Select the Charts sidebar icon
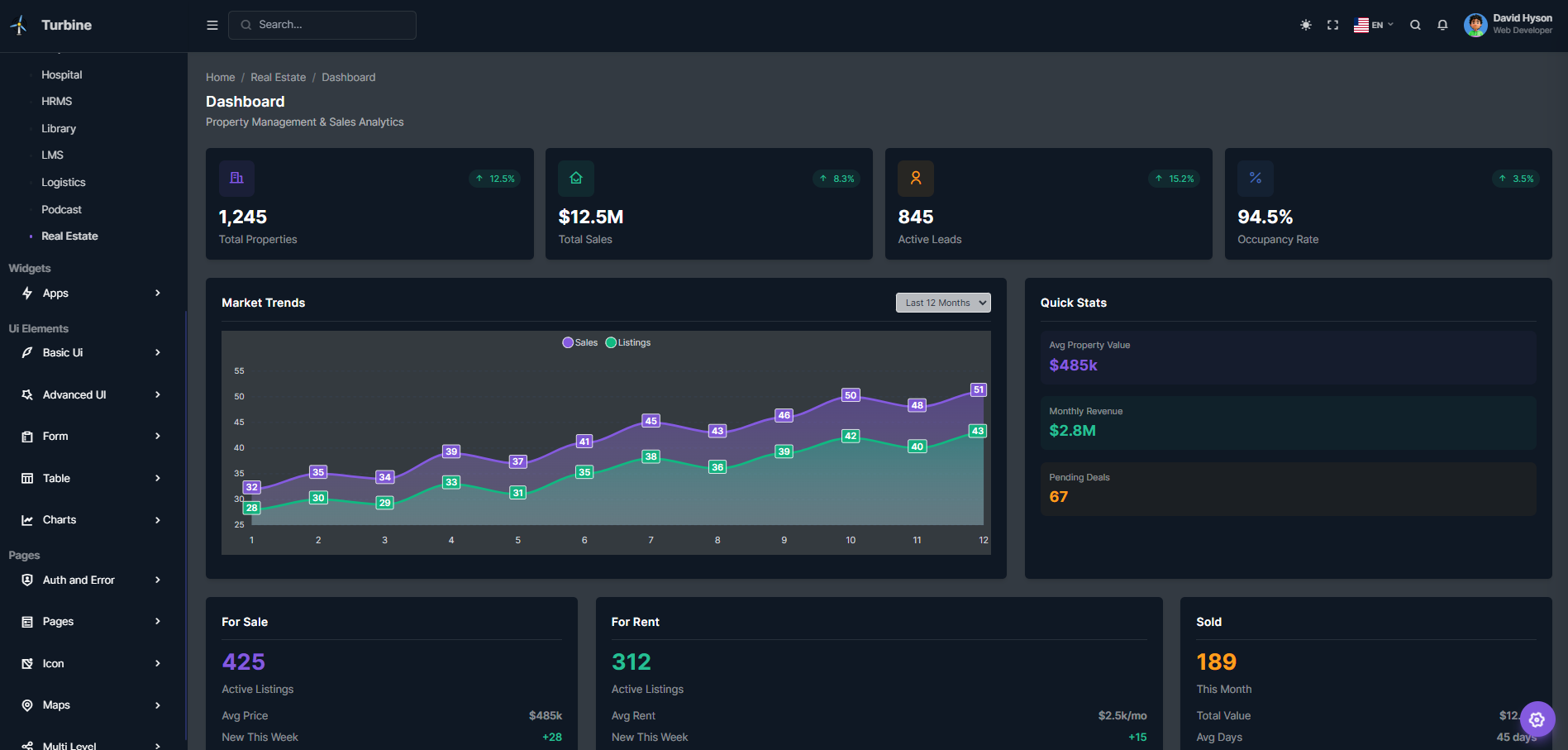Screen dimensions: 1568x750 27,519
